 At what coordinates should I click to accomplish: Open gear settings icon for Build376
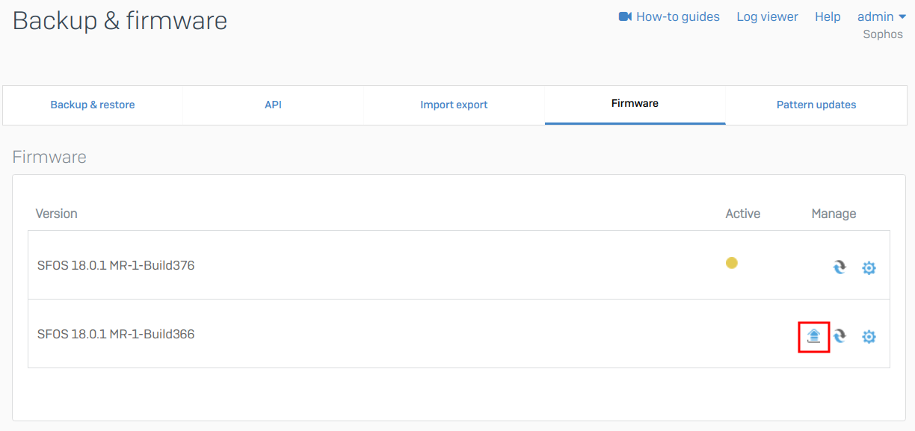[869, 267]
